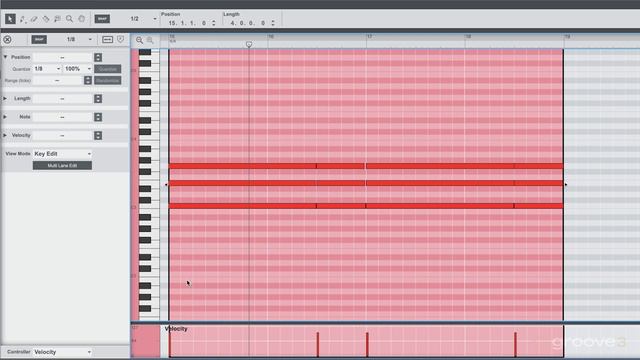Toggle the Snap button in editor header

(39, 40)
